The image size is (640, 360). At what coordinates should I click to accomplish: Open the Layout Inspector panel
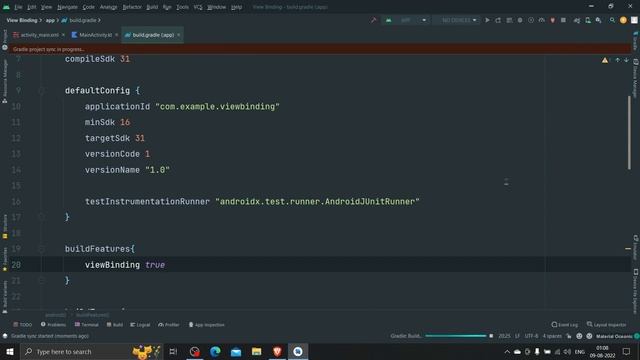[607, 325]
